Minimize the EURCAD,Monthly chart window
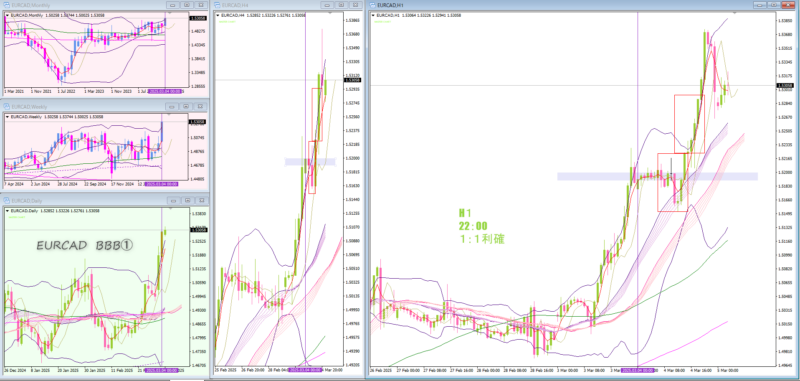This screenshot has width=800, height=381. pyautogui.click(x=172, y=5)
